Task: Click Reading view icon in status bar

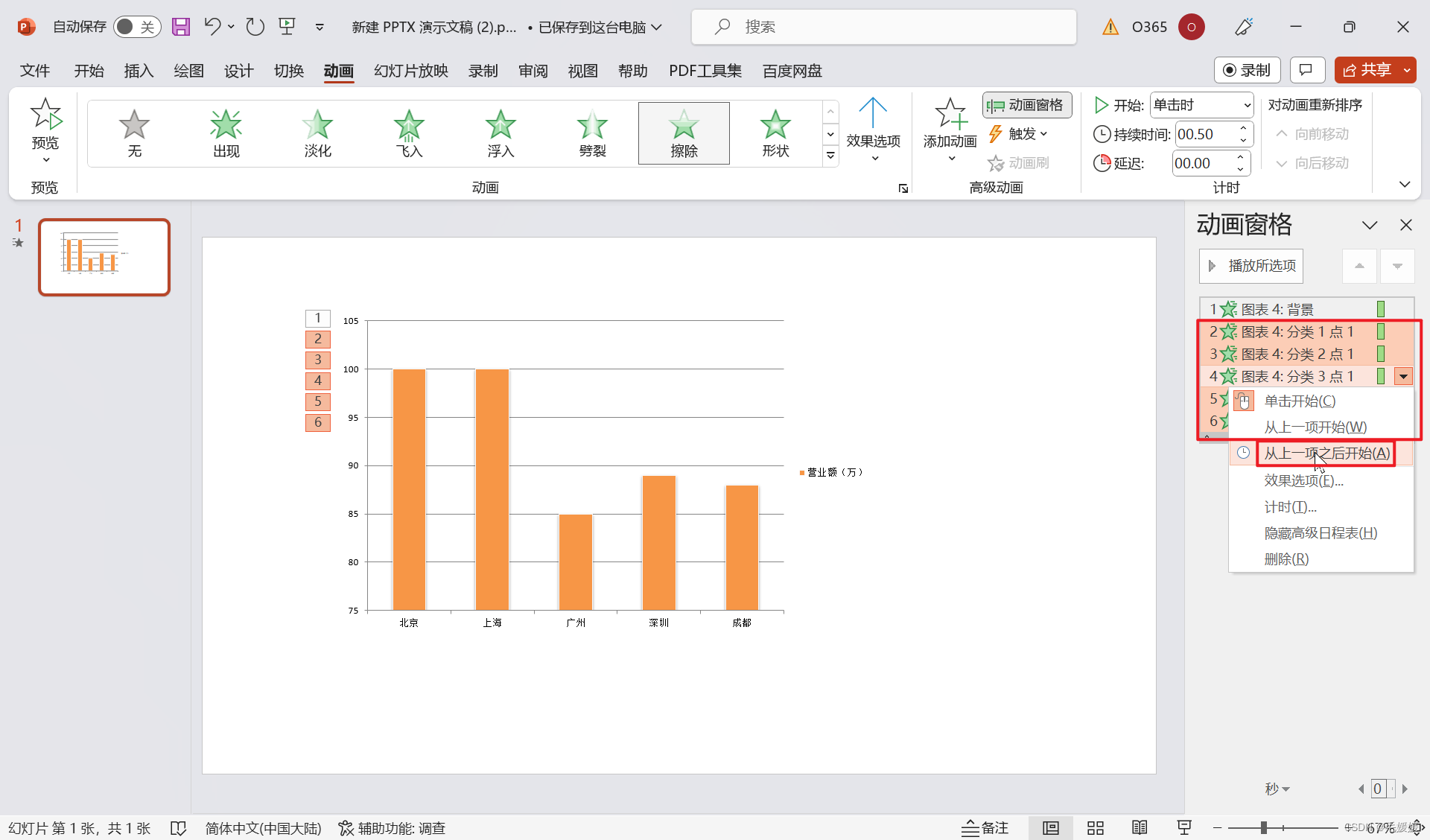Action: click(1139, 828)
